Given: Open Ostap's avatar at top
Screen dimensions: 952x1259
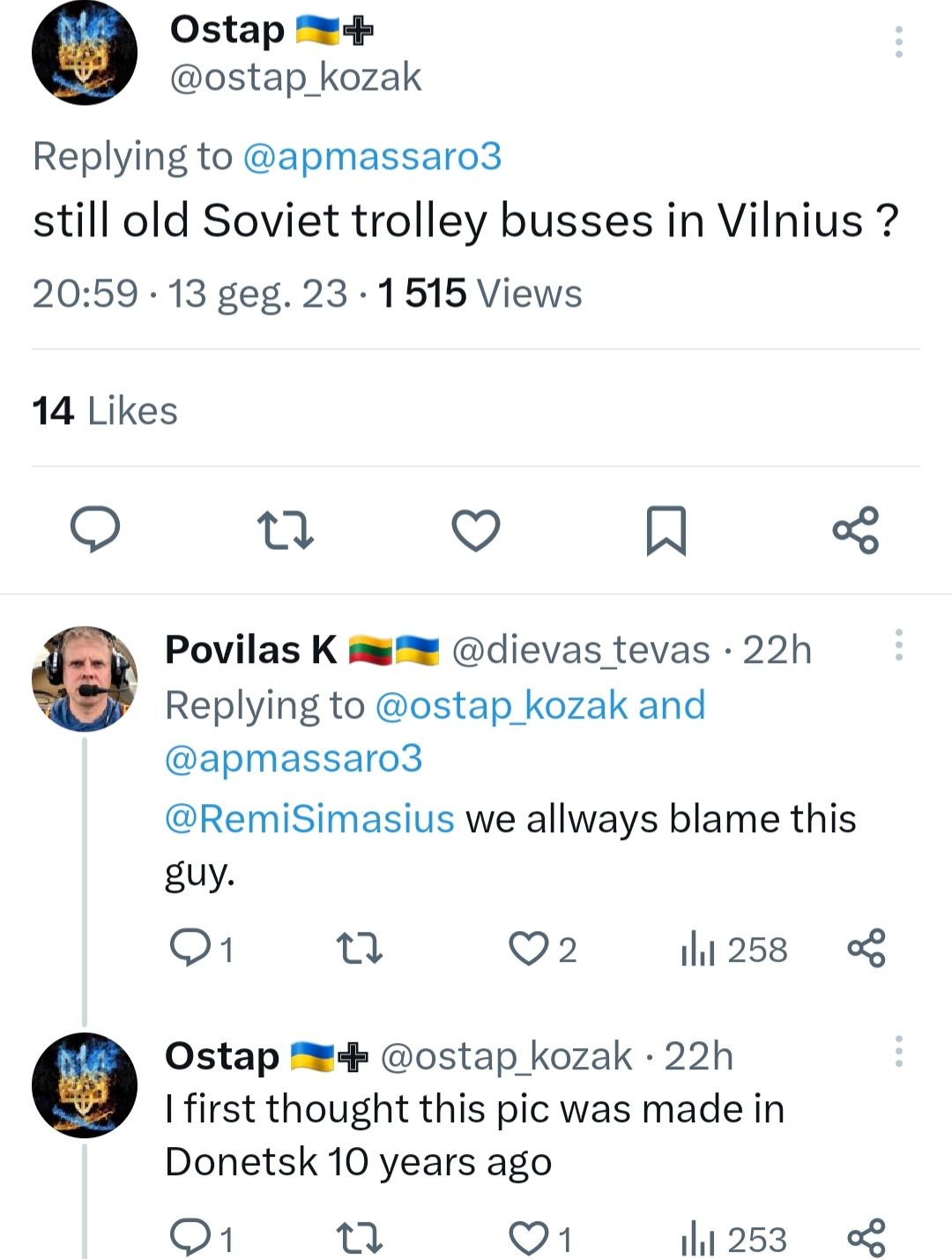Looking at the screenshot, I should tap(85, 52).
